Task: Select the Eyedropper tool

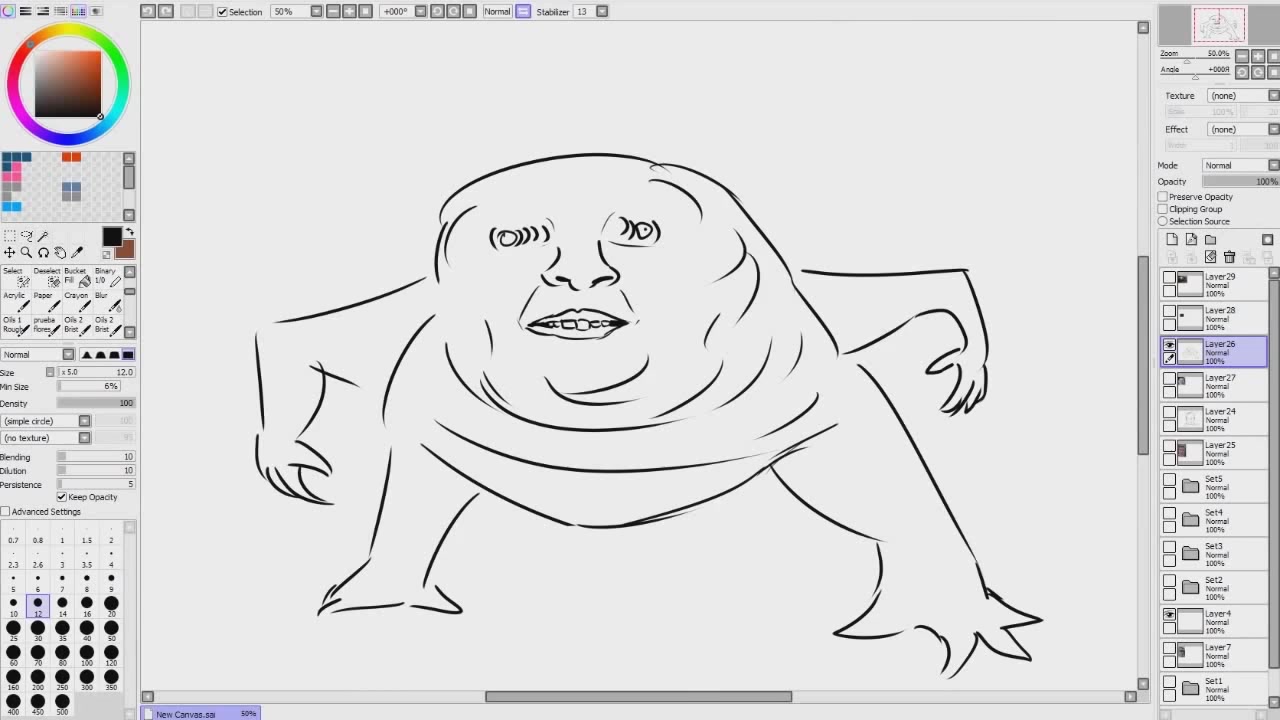Action: click(78, 253)
